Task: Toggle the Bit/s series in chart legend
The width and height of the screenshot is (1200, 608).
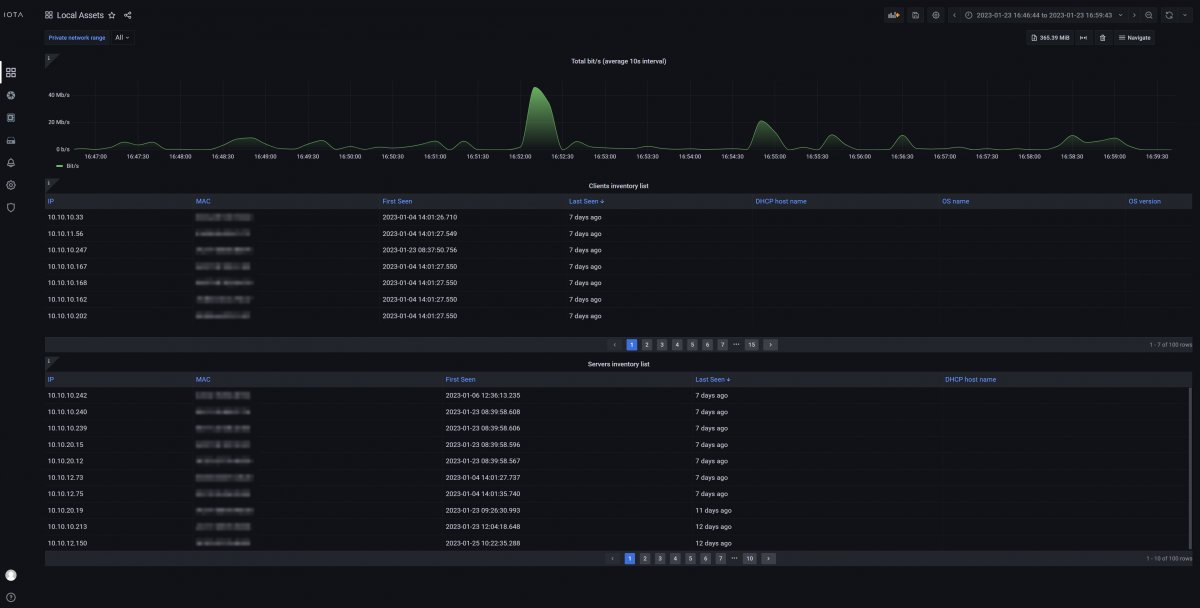Action: click(68, 166)
